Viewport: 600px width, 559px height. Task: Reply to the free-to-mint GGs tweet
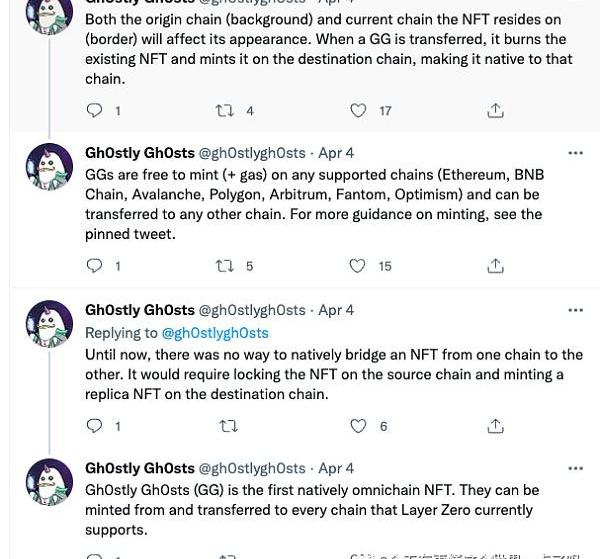pos(95,266)
